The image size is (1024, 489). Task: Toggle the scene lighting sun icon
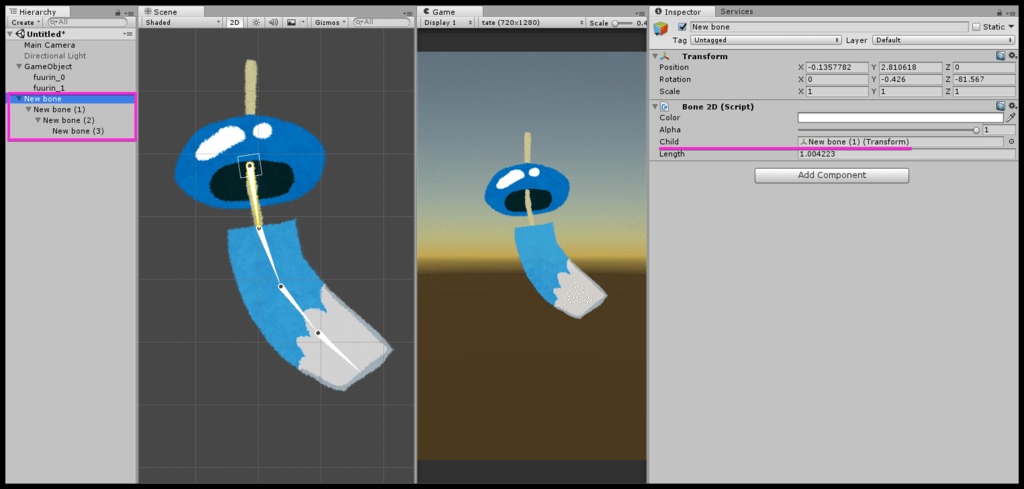point(254,22)
